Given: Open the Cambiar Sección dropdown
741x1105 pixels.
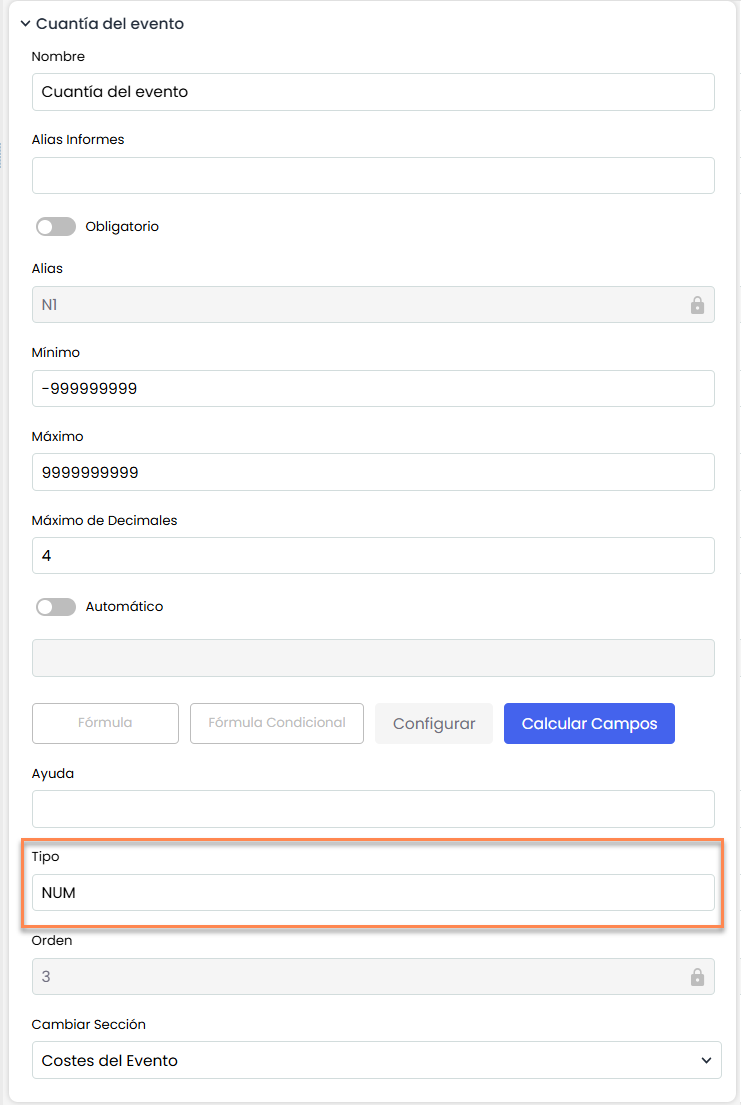Looking at the screenshot, I should click(x=360, y=1060).
